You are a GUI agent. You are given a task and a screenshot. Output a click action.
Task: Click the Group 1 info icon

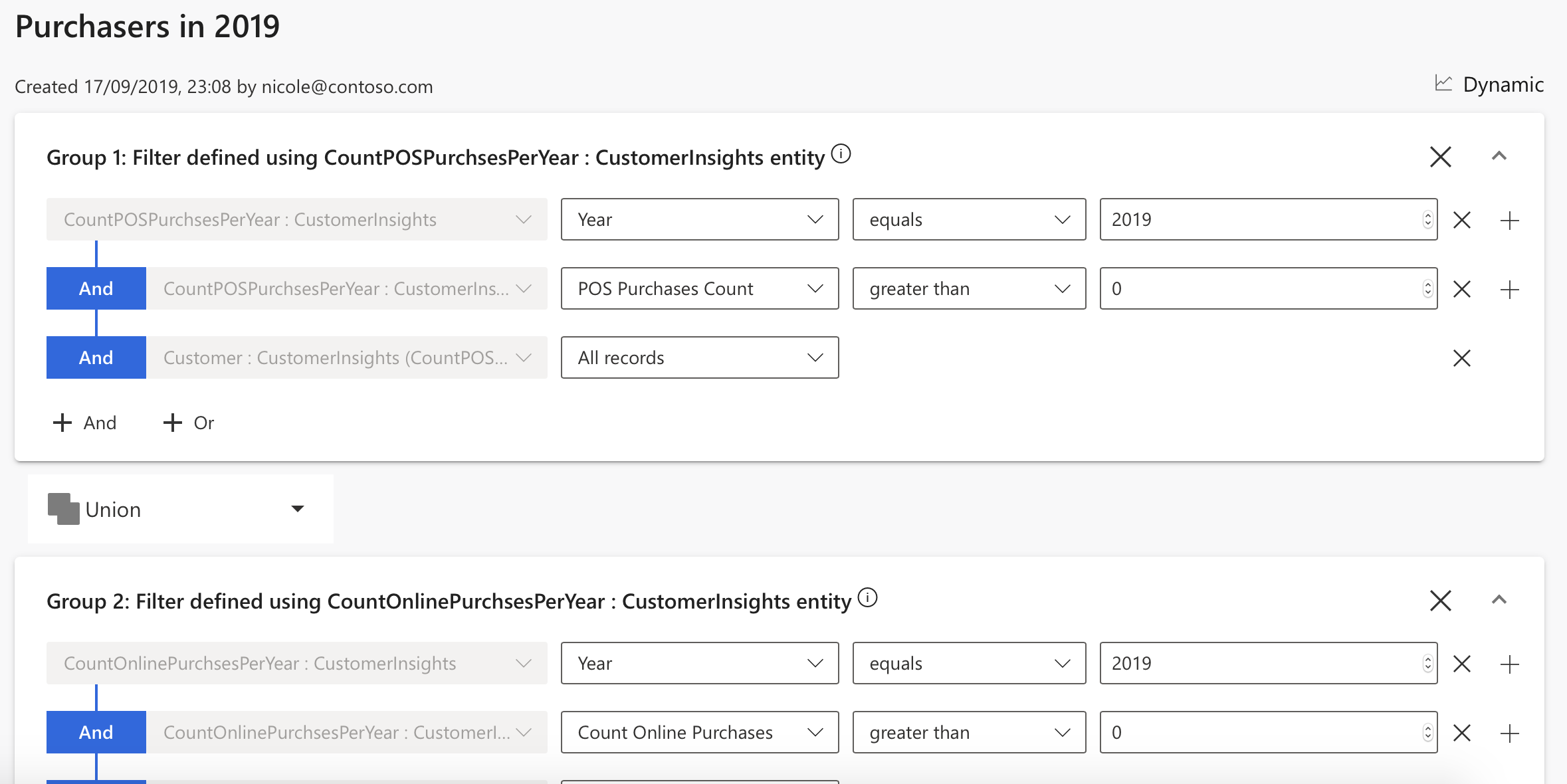click(x=841, y=154)
